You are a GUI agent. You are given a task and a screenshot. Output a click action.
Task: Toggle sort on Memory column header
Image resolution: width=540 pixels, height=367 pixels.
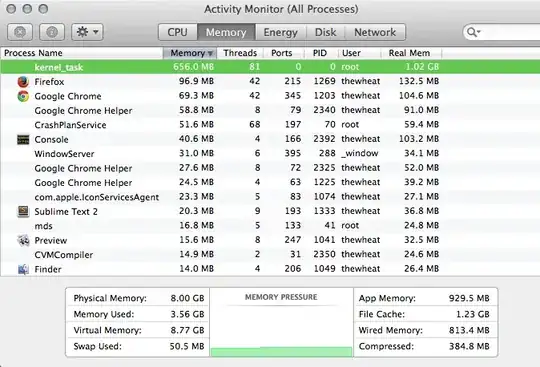click(190, 53)
